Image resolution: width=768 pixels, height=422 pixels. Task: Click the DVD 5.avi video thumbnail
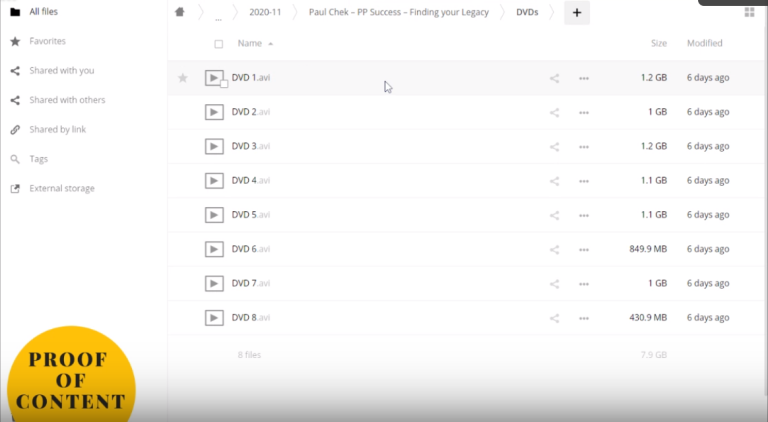click(214, 215)
